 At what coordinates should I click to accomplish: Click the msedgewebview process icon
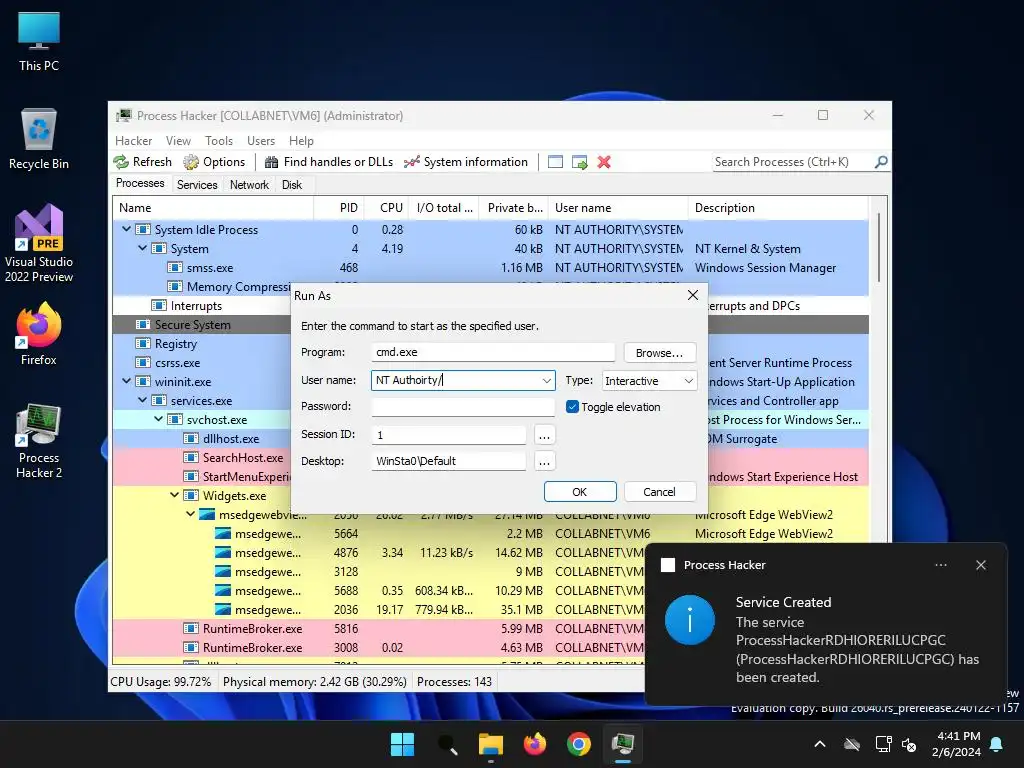[x=207, y=515]
